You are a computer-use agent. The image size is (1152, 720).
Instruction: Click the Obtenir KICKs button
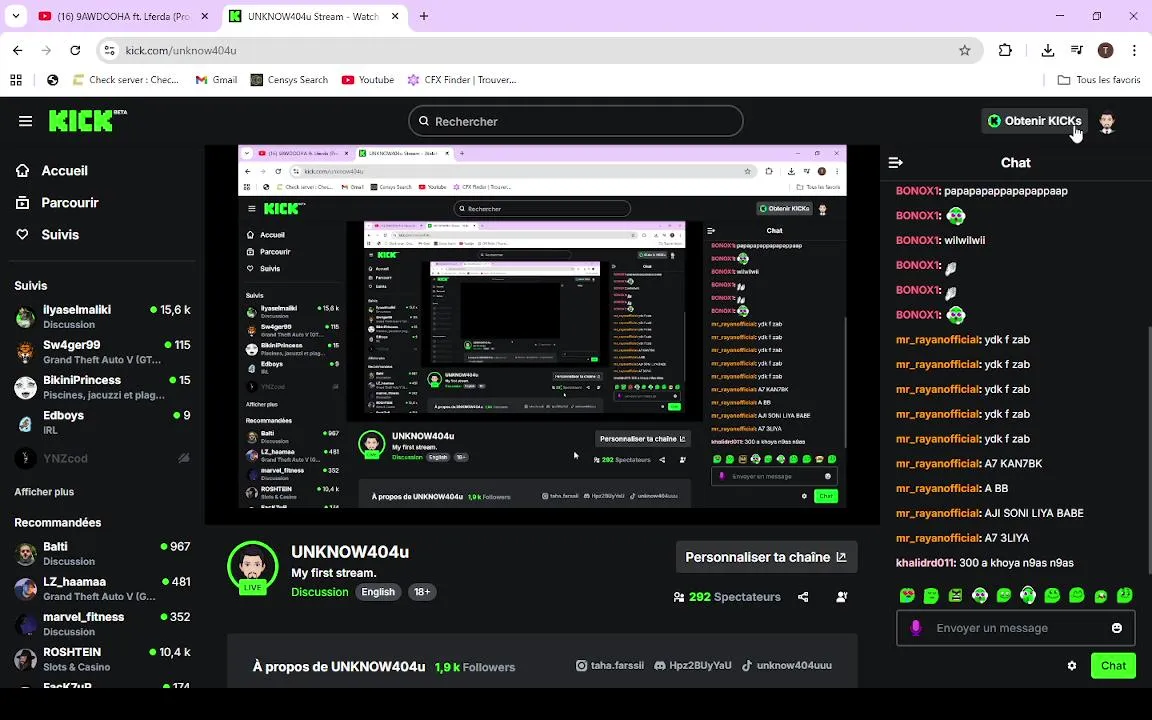(x=1034, y=121)
